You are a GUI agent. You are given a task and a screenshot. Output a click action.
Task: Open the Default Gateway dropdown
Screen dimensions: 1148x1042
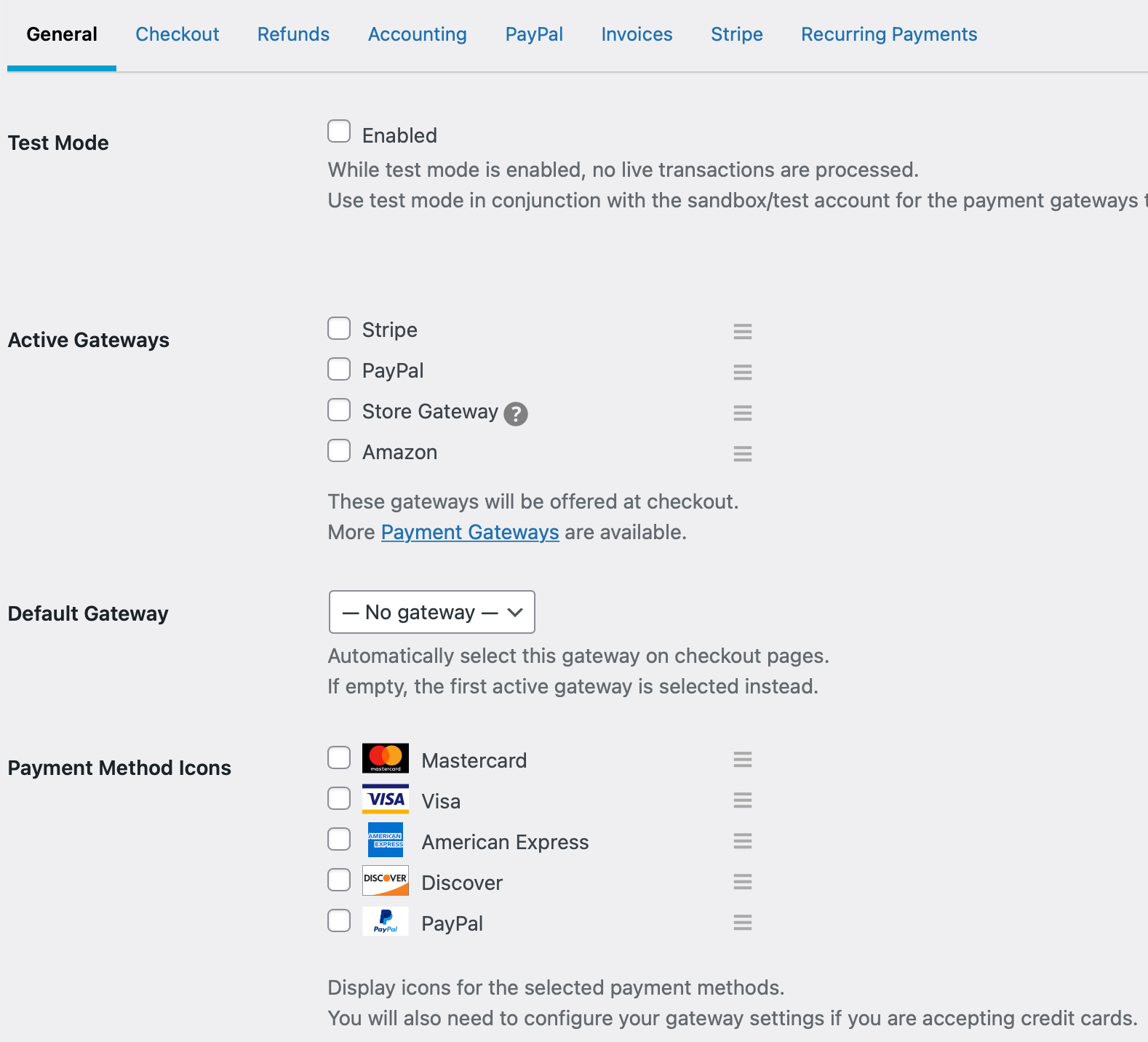click(431, 612)
